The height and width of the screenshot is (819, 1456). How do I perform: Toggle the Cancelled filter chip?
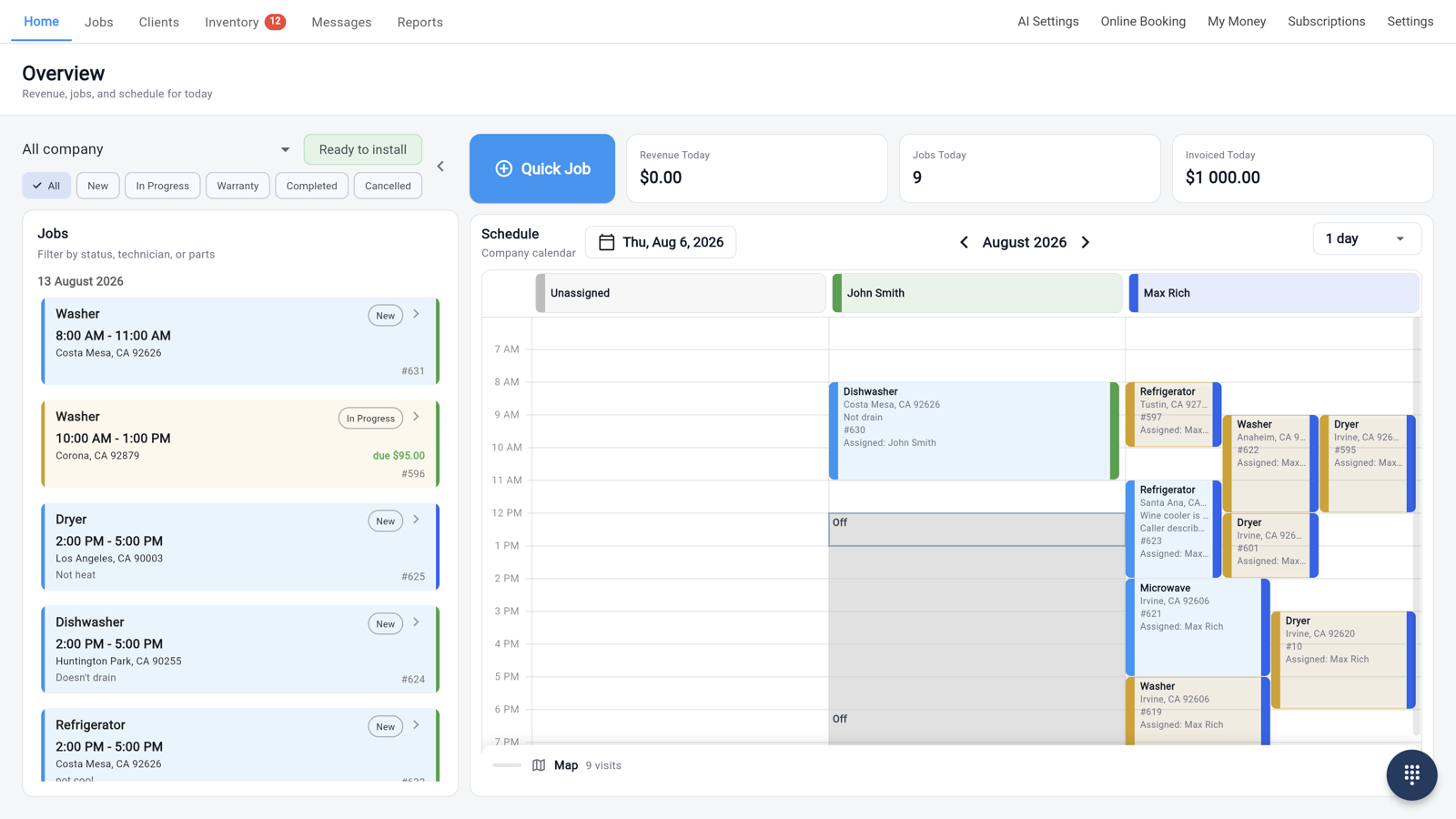pos(388,186)
